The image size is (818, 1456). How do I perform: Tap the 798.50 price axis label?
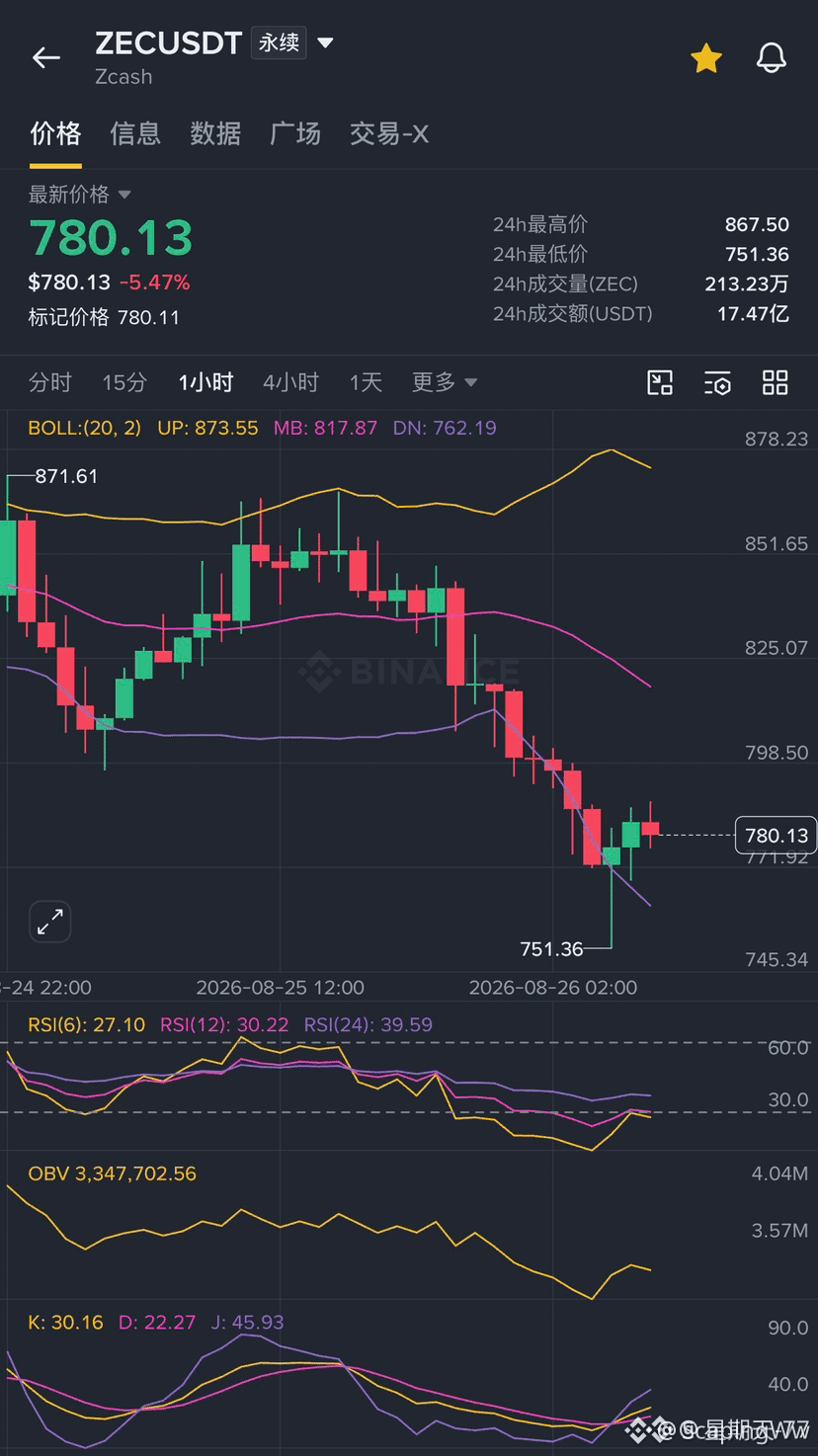click(777, 753)
